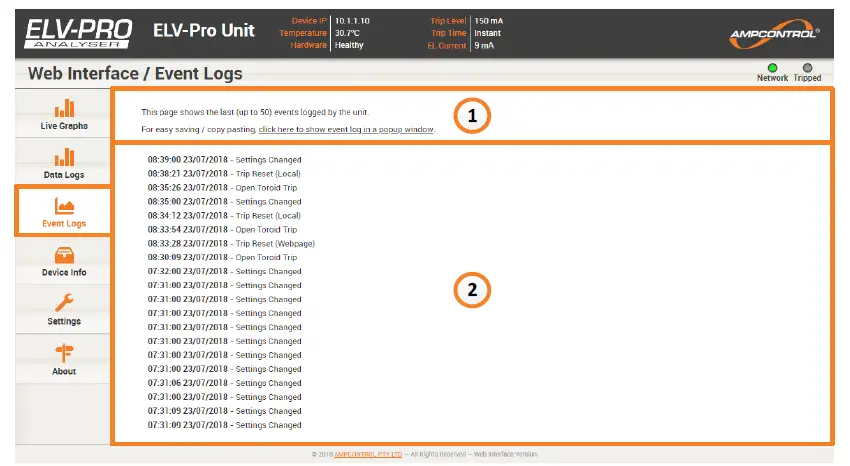Follow the AMPCONTROL PTY LTD footer link
The image size is (850, 466).
click(x=368, y=454)
